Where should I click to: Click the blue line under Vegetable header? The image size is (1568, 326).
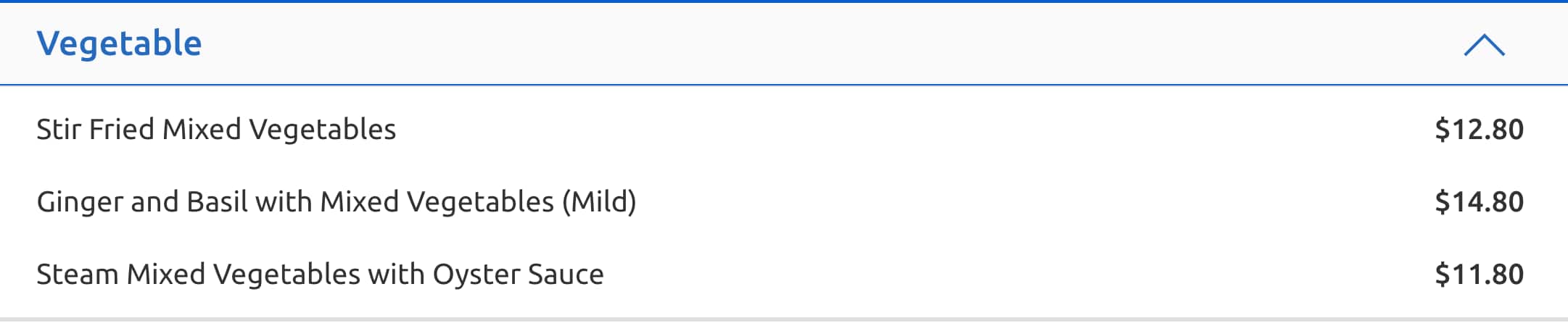[784, 85]
